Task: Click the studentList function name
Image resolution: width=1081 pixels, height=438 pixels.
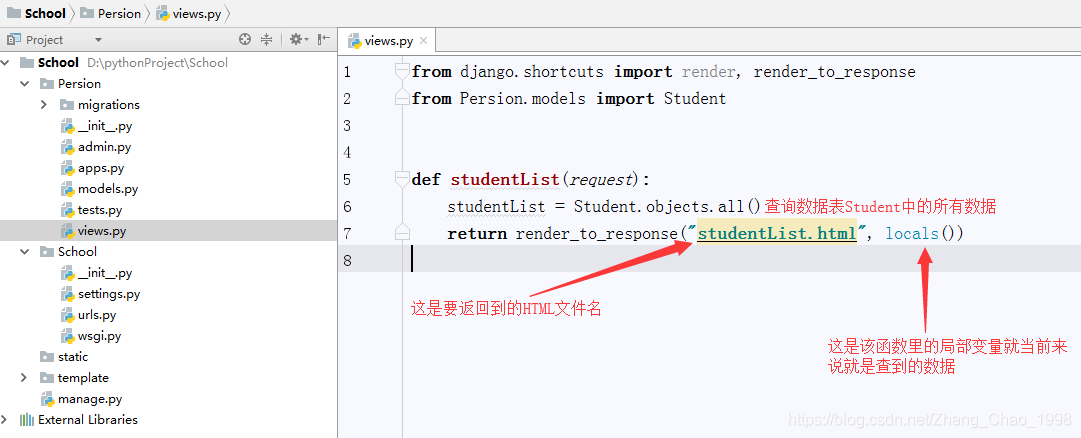Action: pyautogui.click(x=505, y=180)
